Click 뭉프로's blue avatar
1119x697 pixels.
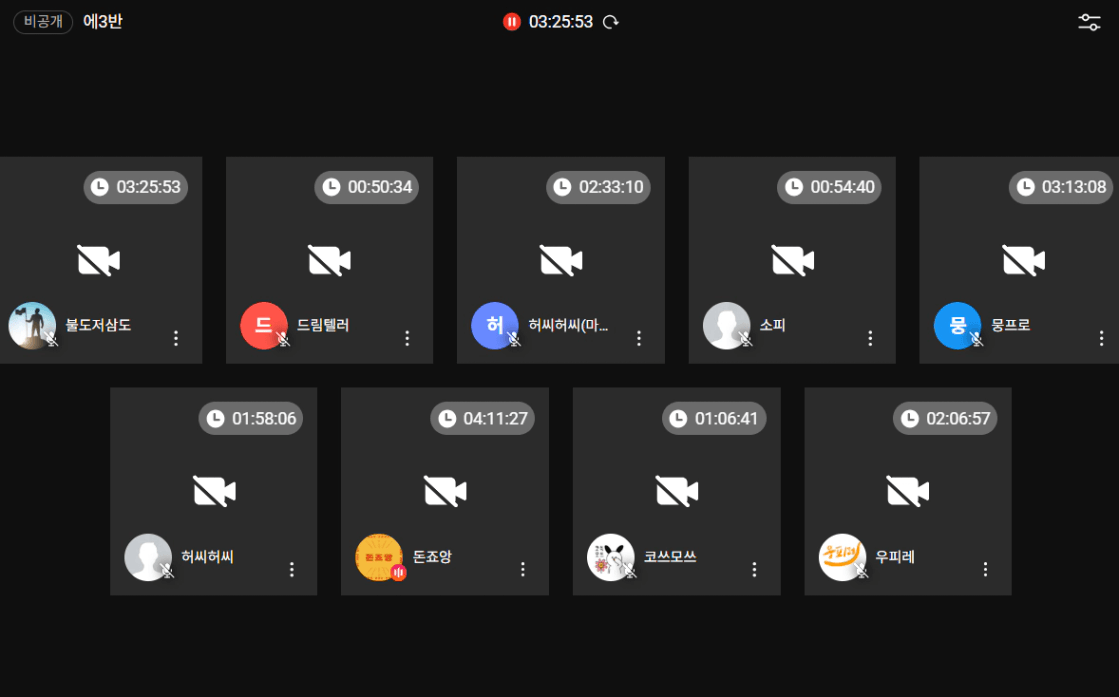pyautogui.click(x=958, y=325)
